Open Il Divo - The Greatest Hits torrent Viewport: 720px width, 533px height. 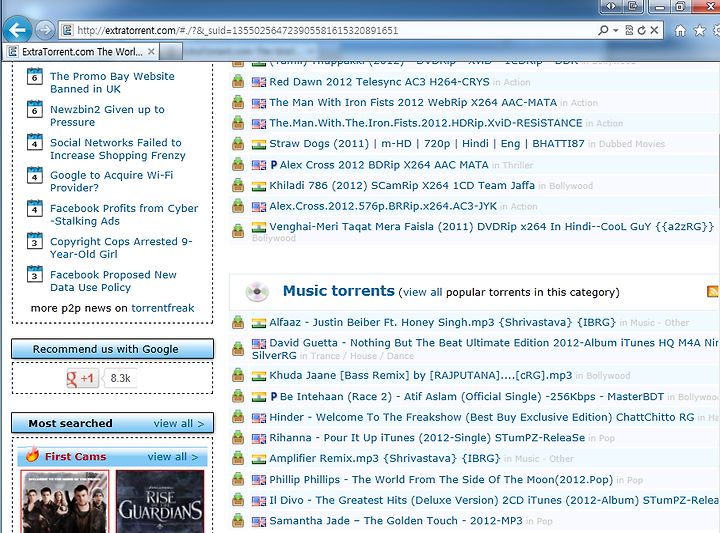494,500
